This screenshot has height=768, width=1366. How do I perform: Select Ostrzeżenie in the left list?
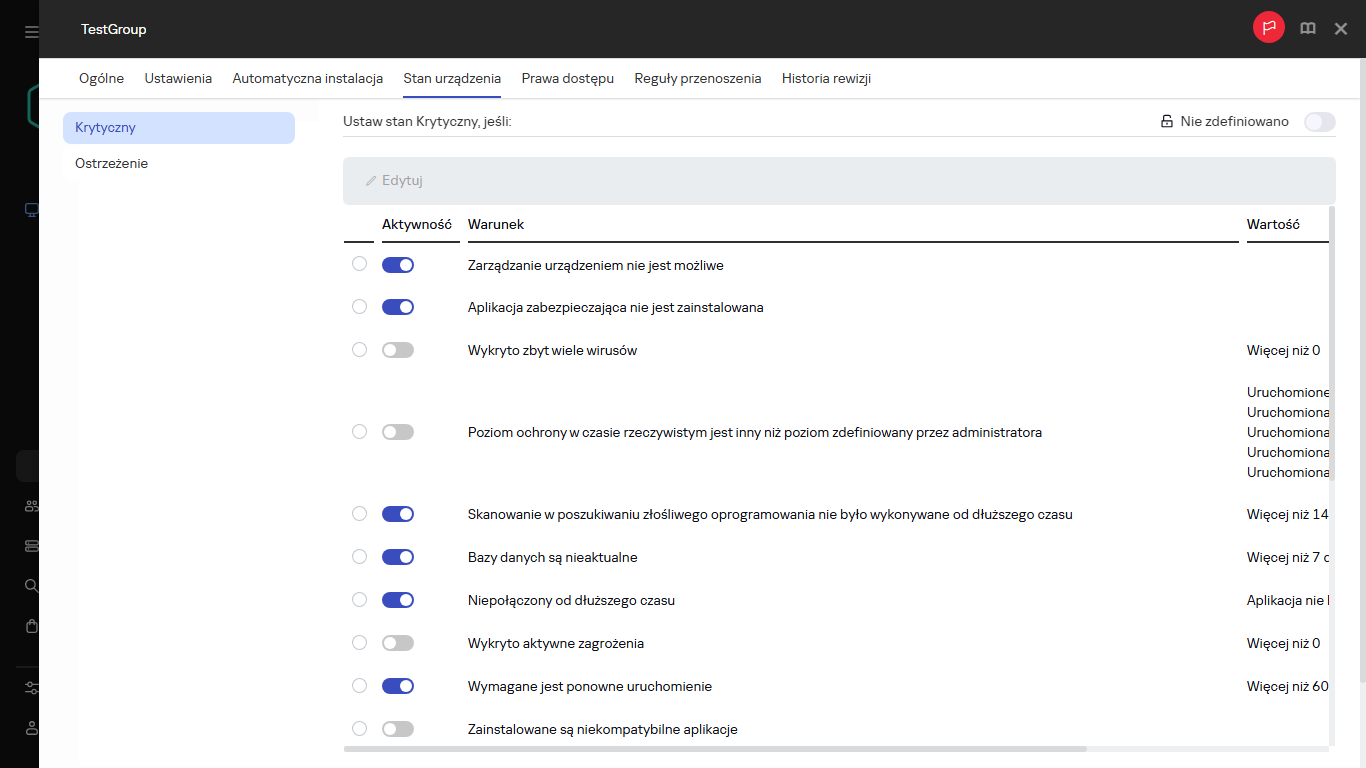pyautogui.click(x=112, y=163)
